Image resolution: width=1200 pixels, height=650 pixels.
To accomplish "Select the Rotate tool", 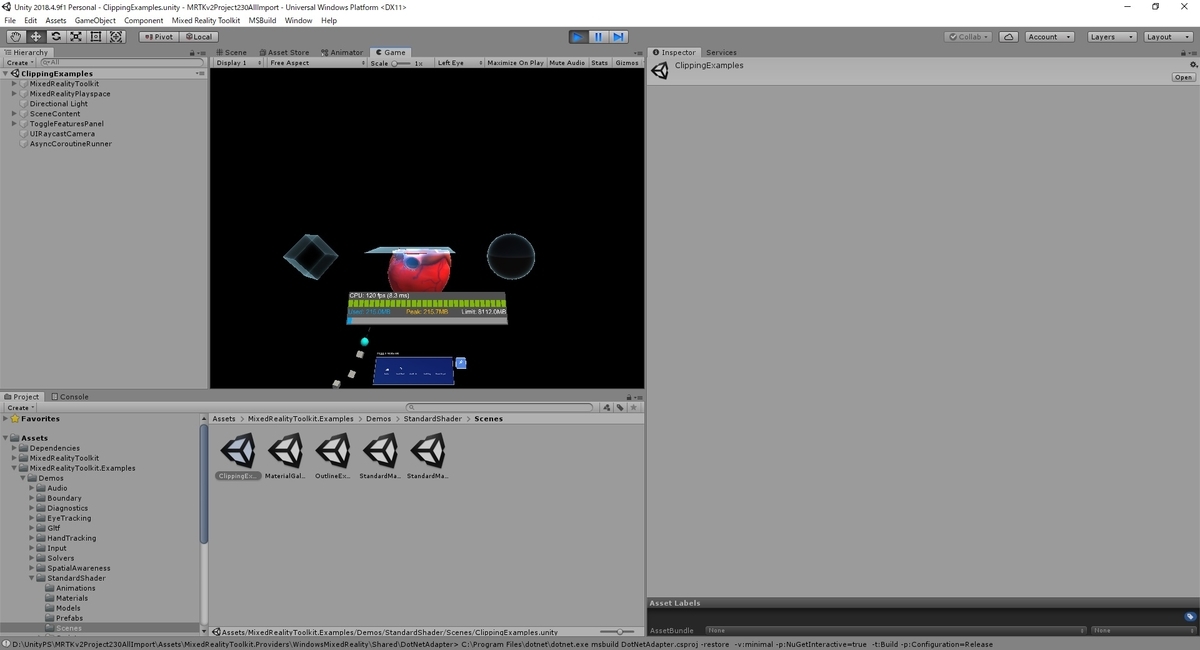I will [x=56, y=37].
